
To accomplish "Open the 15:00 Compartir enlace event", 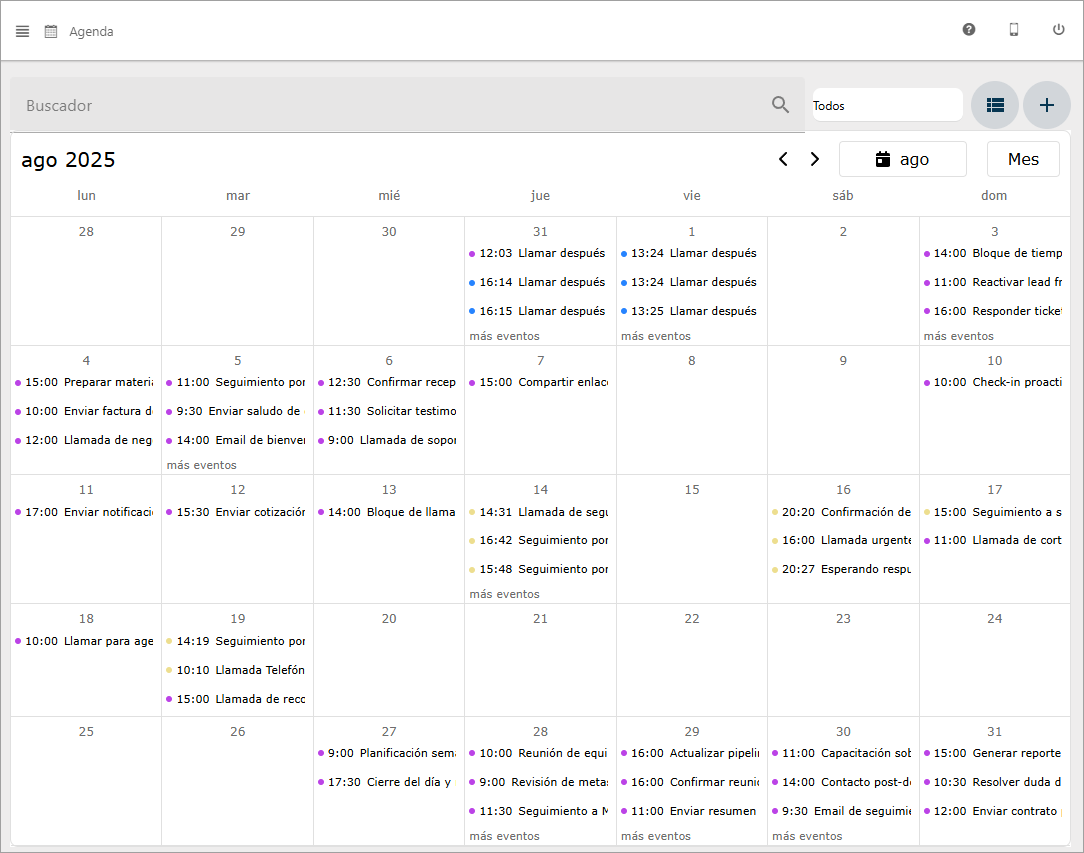I will (x=542, y=382).
